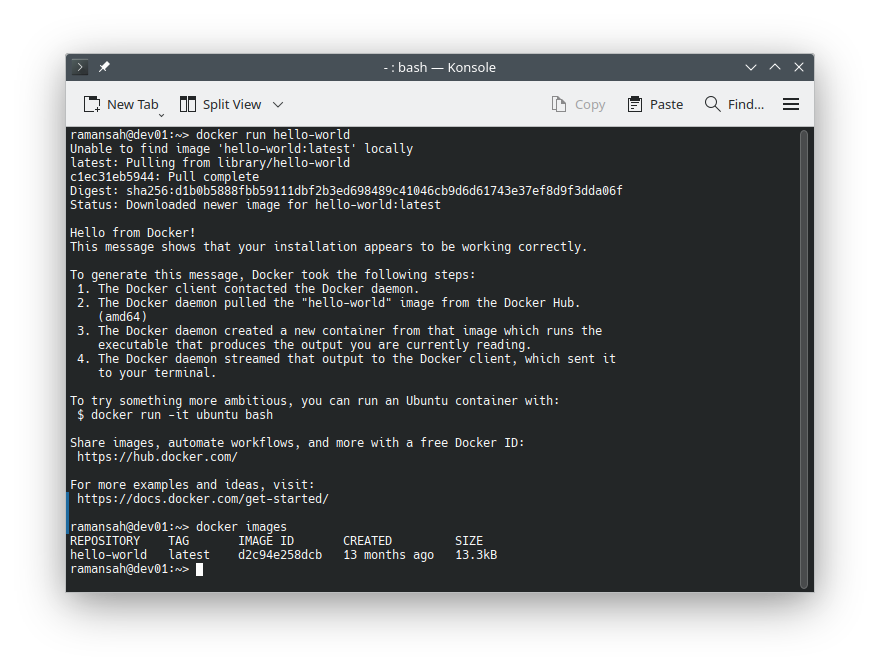Minimize the Konsole window
The width and height of the screenshot is (881, 671).
click(x=751, y=67)
